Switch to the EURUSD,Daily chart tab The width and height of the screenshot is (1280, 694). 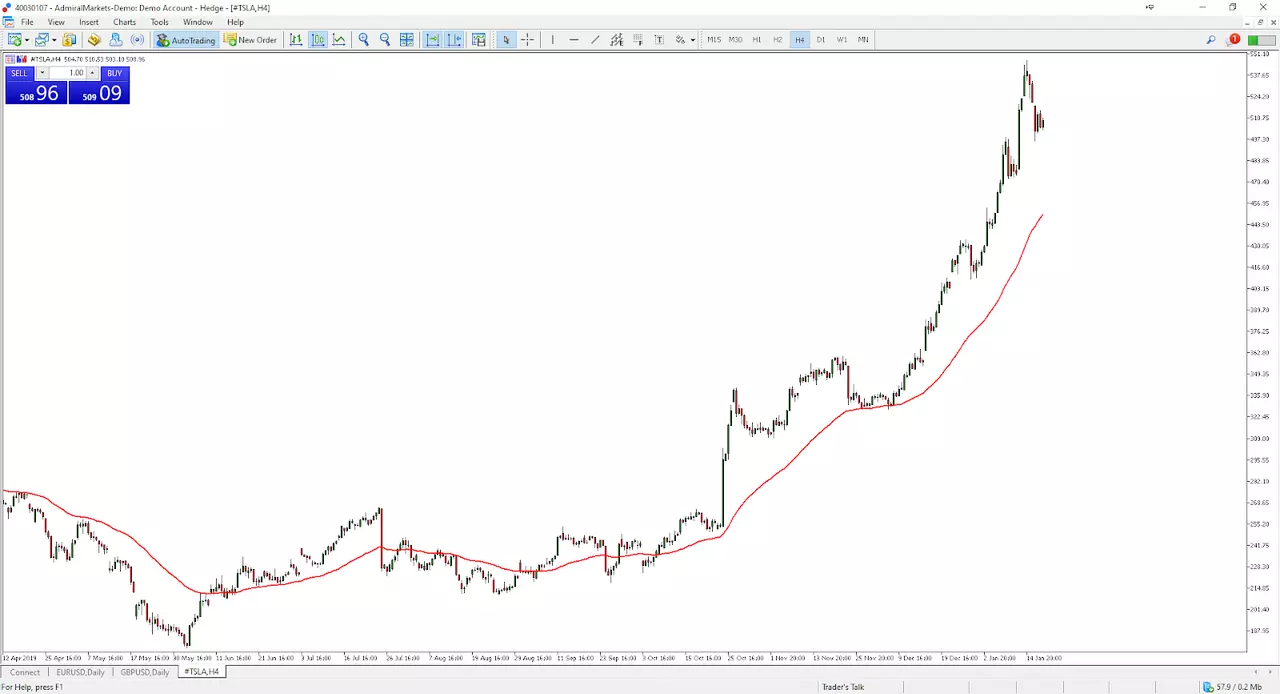(x=80, y=672)
